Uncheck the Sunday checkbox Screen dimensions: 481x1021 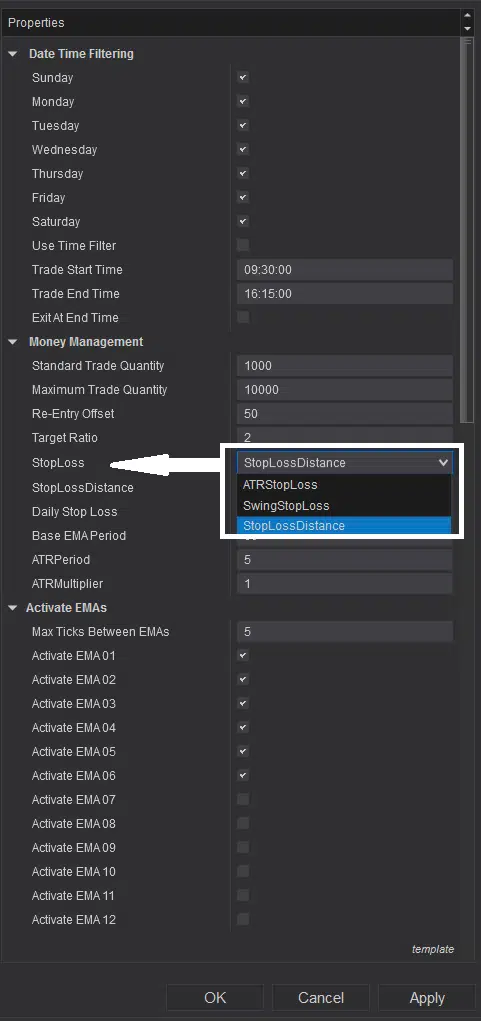click(x=243, y=77)
